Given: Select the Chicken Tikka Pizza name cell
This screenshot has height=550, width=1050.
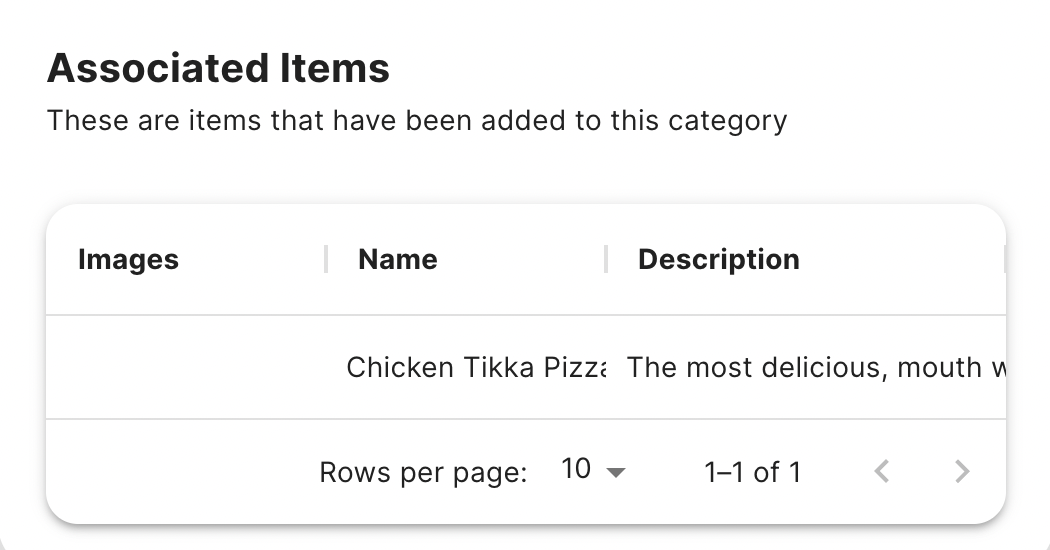Looking at the screenshot, I should [475, 368].
